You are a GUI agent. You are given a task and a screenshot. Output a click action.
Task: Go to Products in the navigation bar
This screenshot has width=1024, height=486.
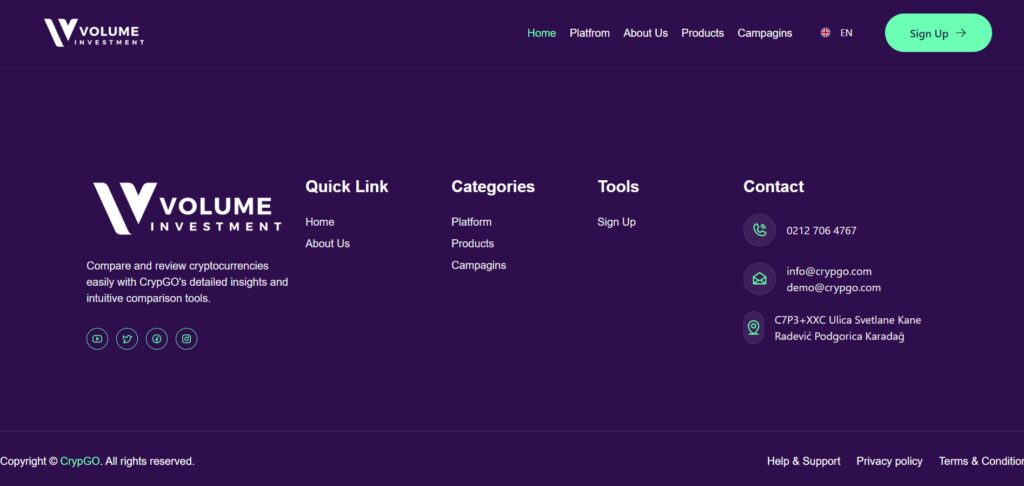(702, 33)
